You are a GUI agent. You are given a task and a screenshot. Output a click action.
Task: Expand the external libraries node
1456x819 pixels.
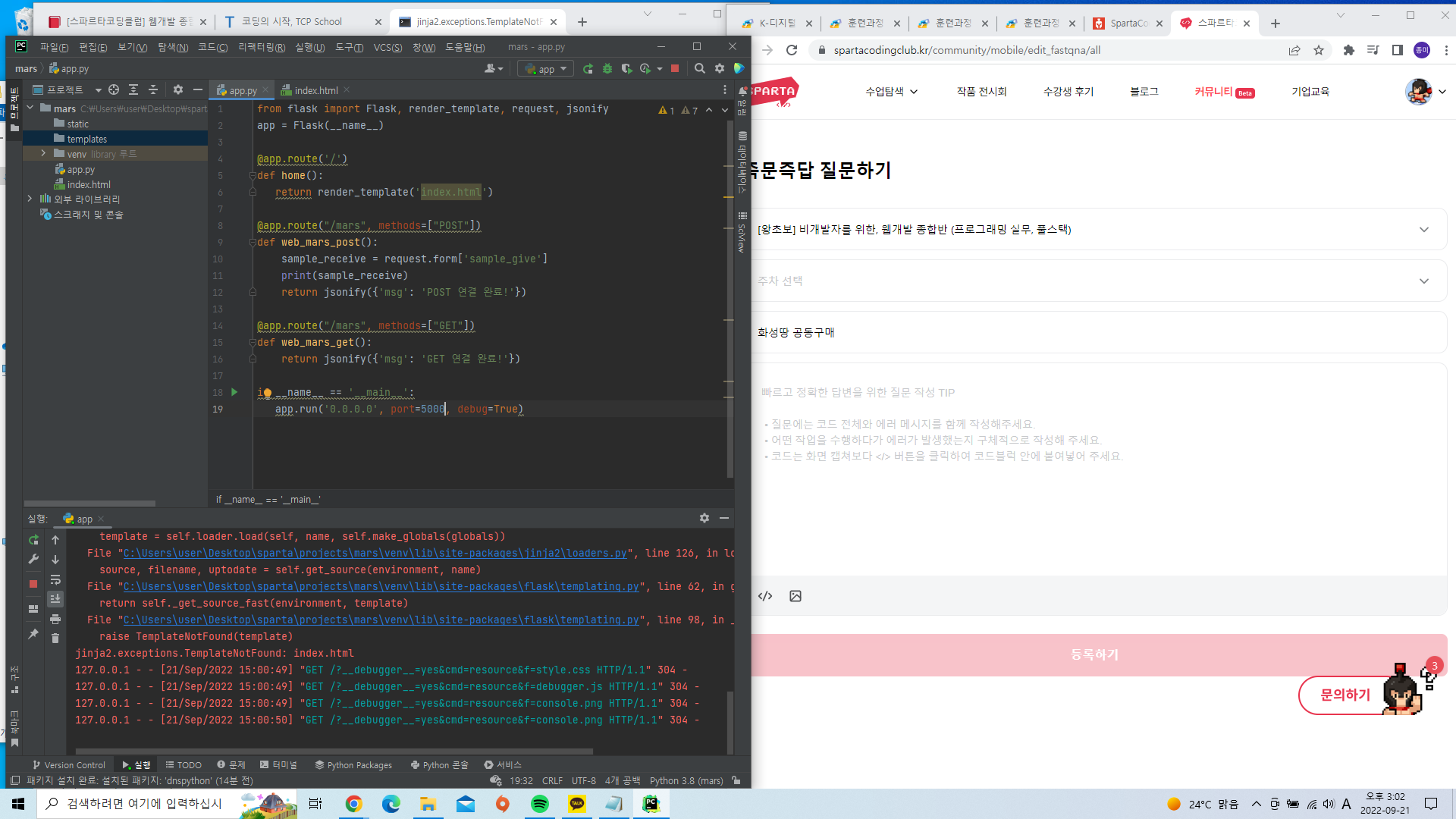(x=30, y=199)
